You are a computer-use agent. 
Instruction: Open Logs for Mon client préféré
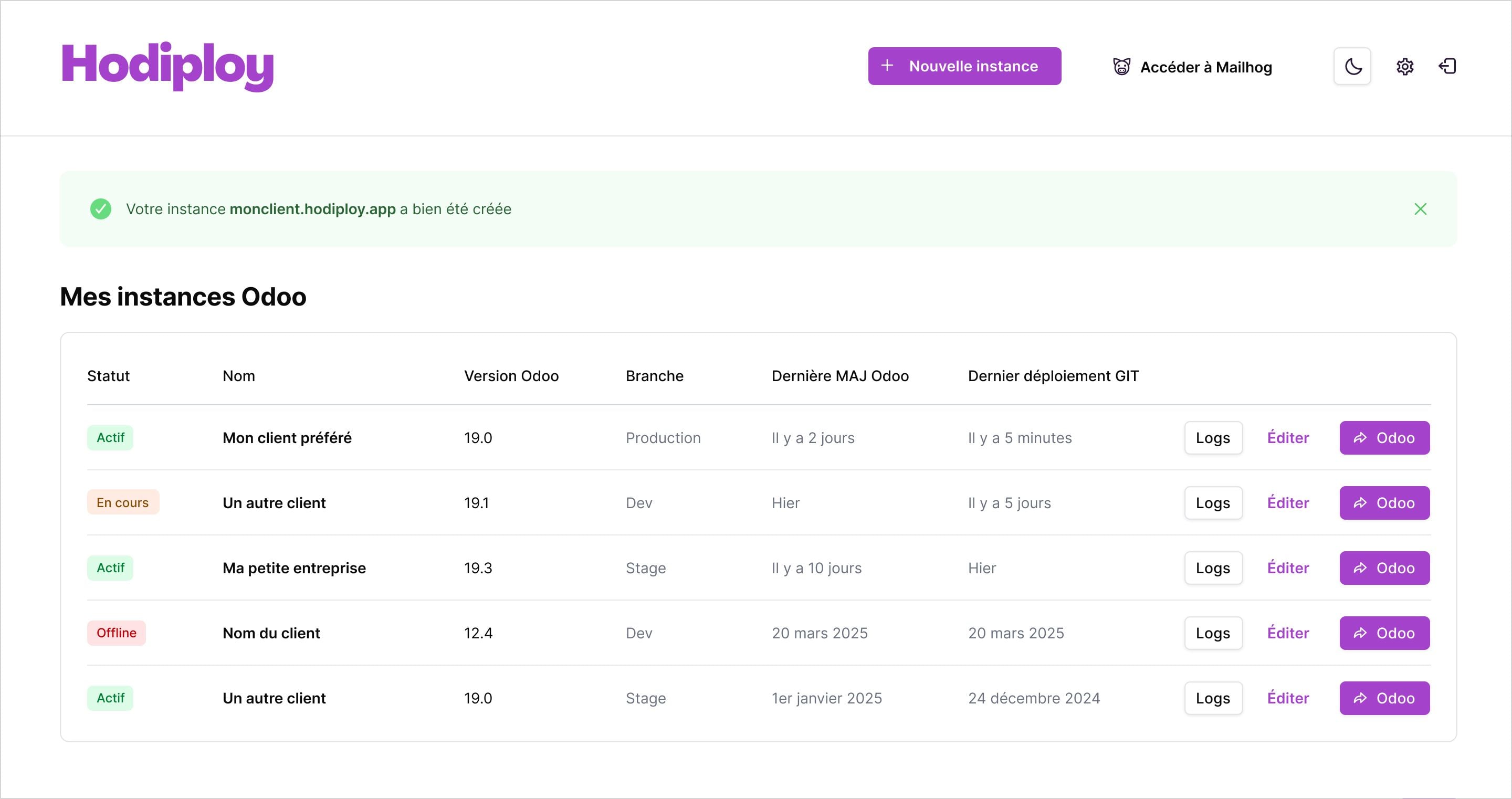point(1213,438)
